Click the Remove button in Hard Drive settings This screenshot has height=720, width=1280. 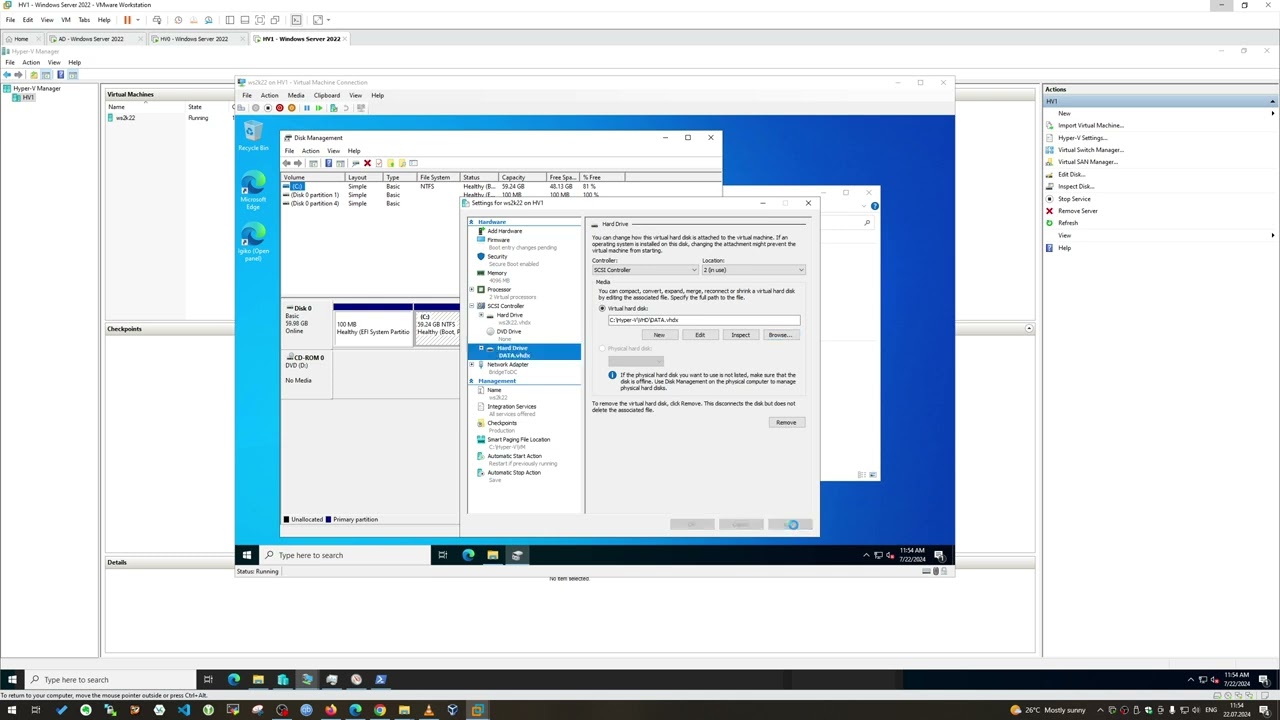point(786,423)
